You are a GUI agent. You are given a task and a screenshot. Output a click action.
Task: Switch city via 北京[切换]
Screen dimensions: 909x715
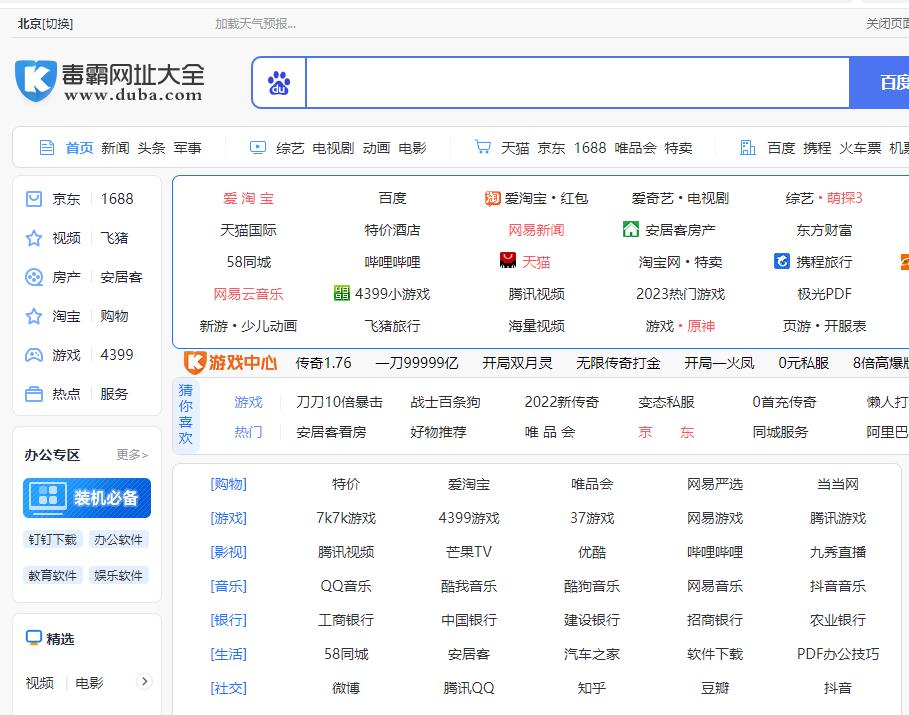point(45,24)
